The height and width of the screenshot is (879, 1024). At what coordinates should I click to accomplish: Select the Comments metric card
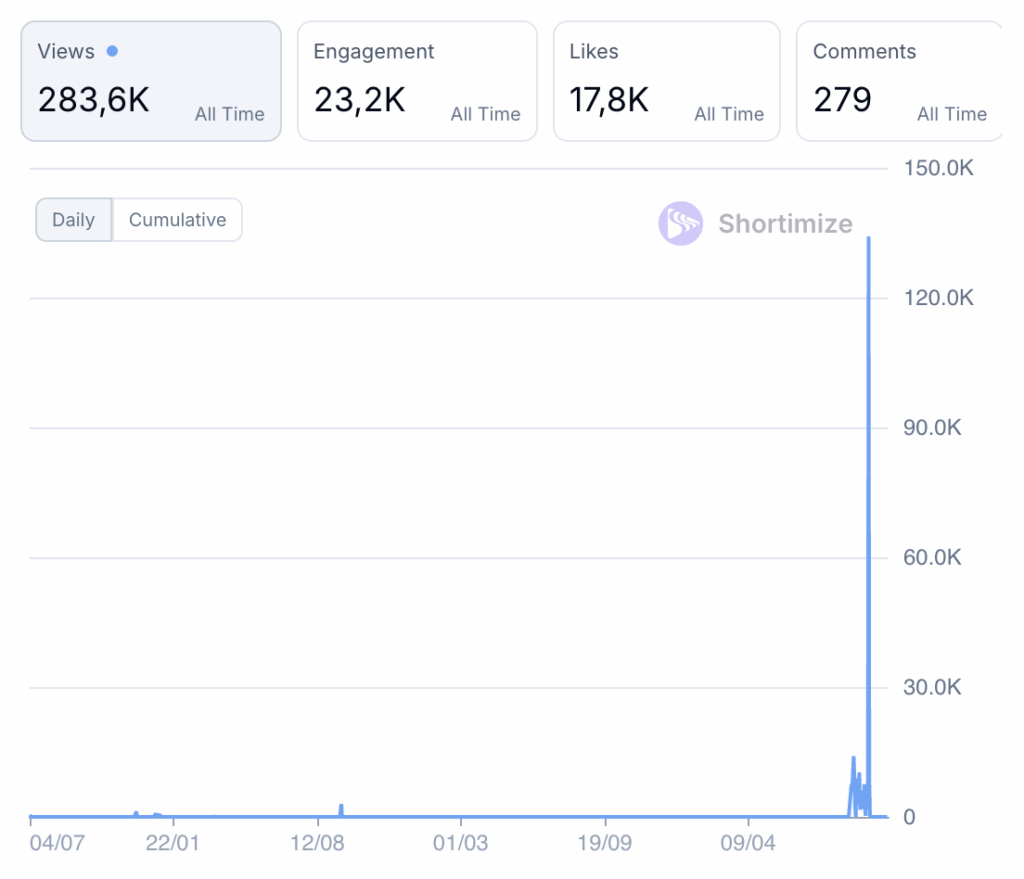(898, 81)
